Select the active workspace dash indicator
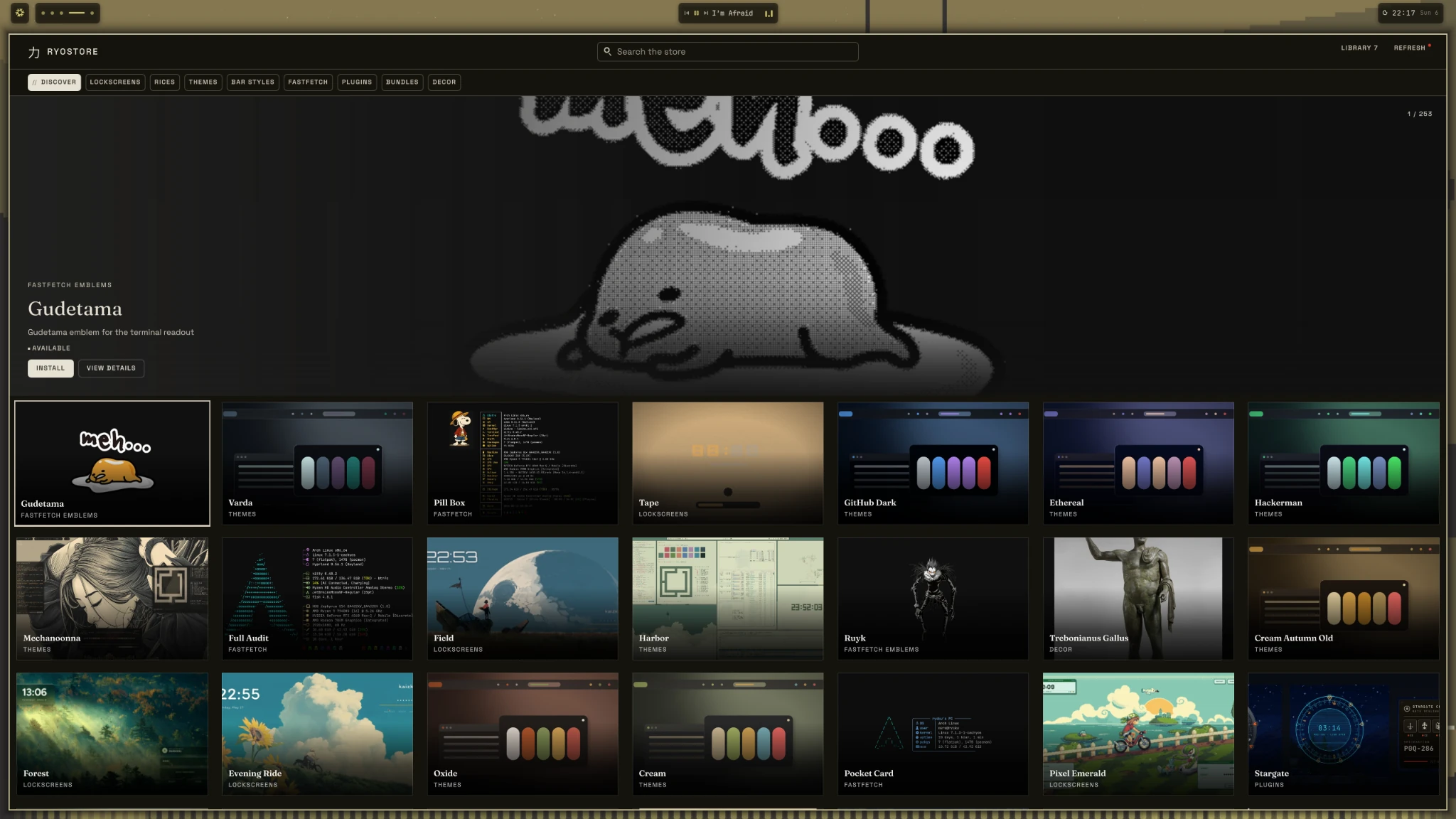1456x819 pixels. click(x=77, y=13)
